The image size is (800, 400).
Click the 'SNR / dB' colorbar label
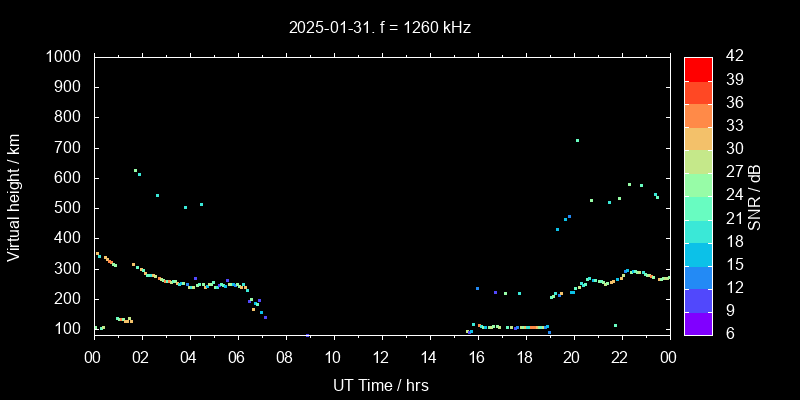point(755,195)
